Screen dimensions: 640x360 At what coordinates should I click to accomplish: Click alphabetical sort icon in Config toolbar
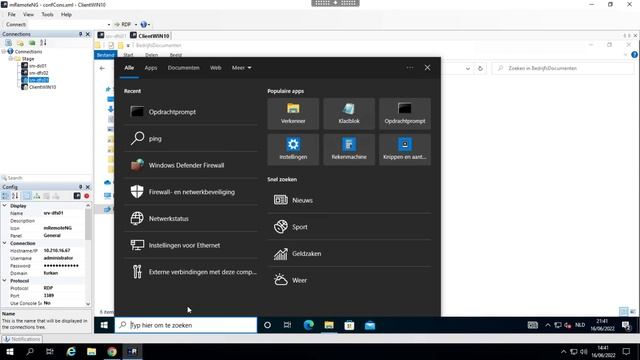click(x=15, y=196)
